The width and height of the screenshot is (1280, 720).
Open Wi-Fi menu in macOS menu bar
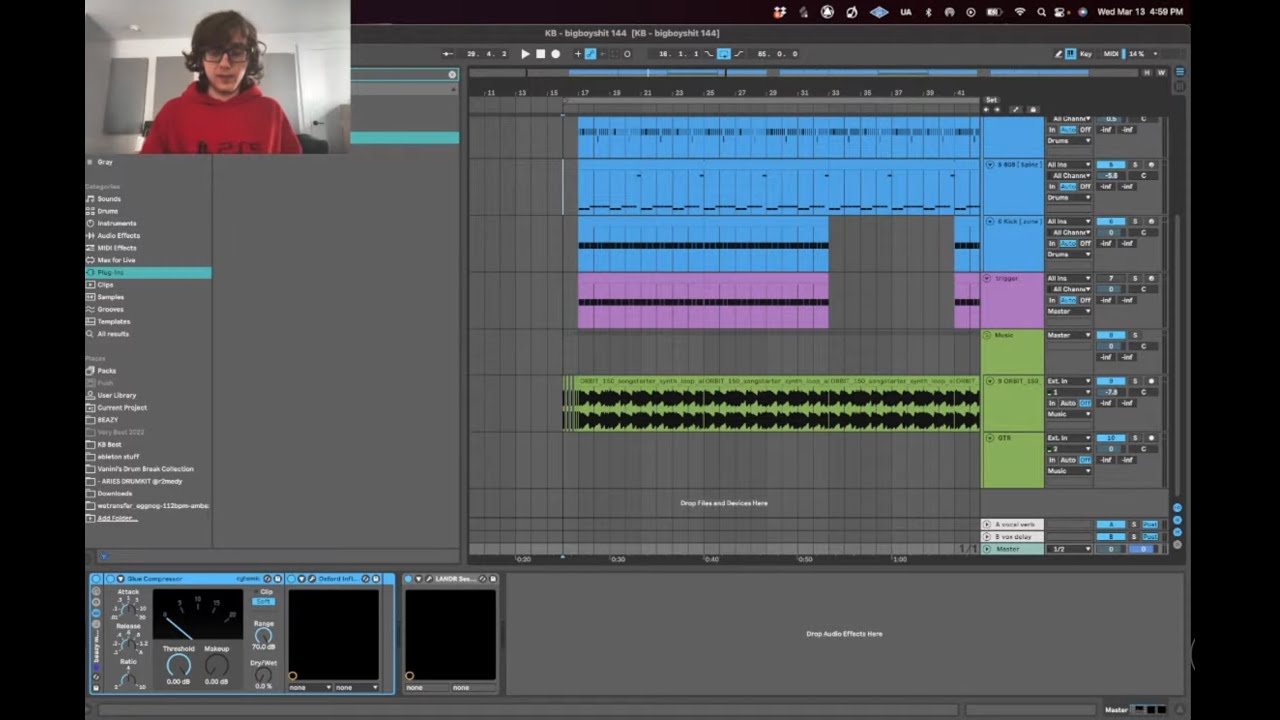point(1020,12)
